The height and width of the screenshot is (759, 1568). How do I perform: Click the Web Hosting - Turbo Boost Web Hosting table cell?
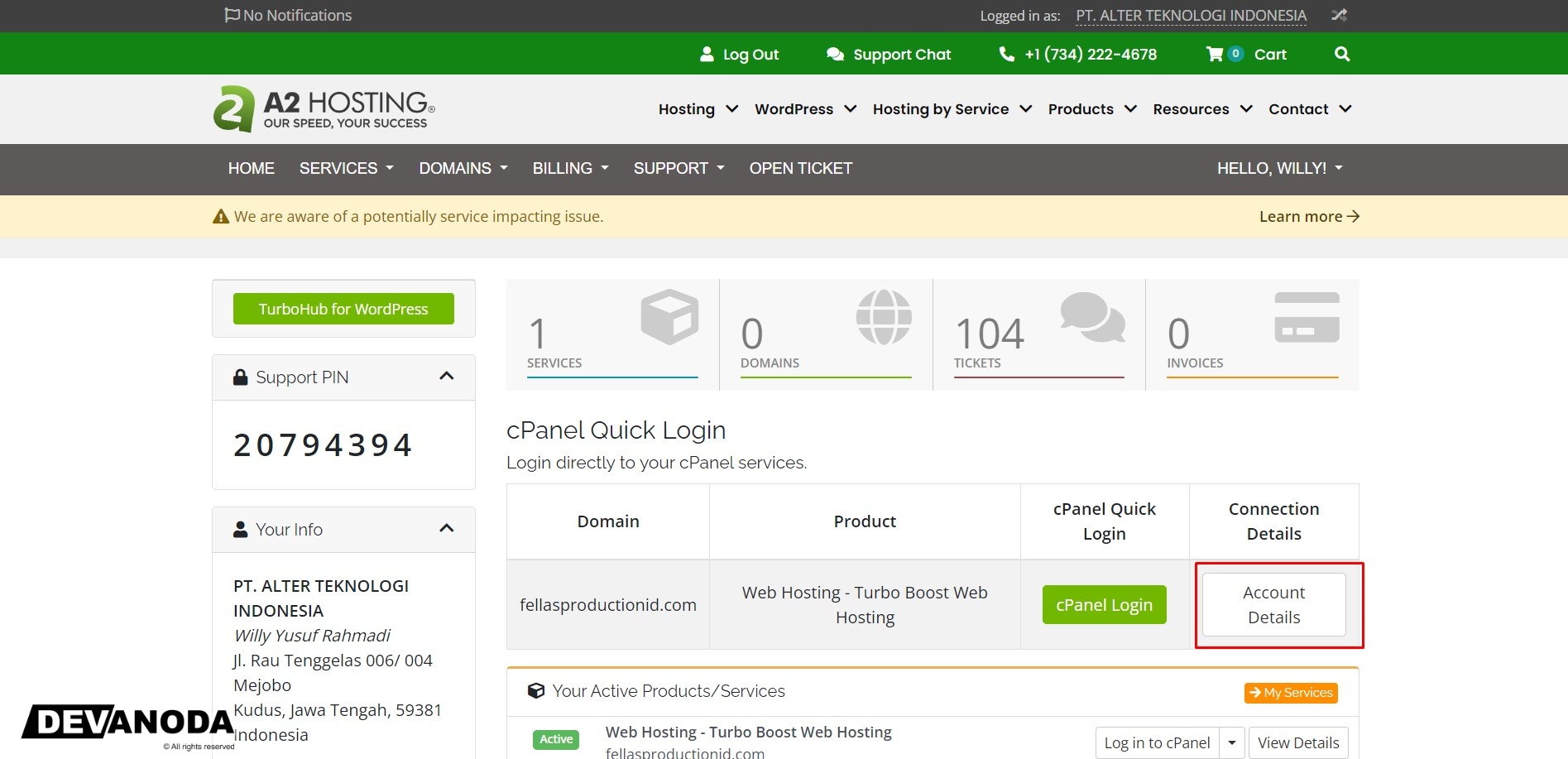coord(865,605)
